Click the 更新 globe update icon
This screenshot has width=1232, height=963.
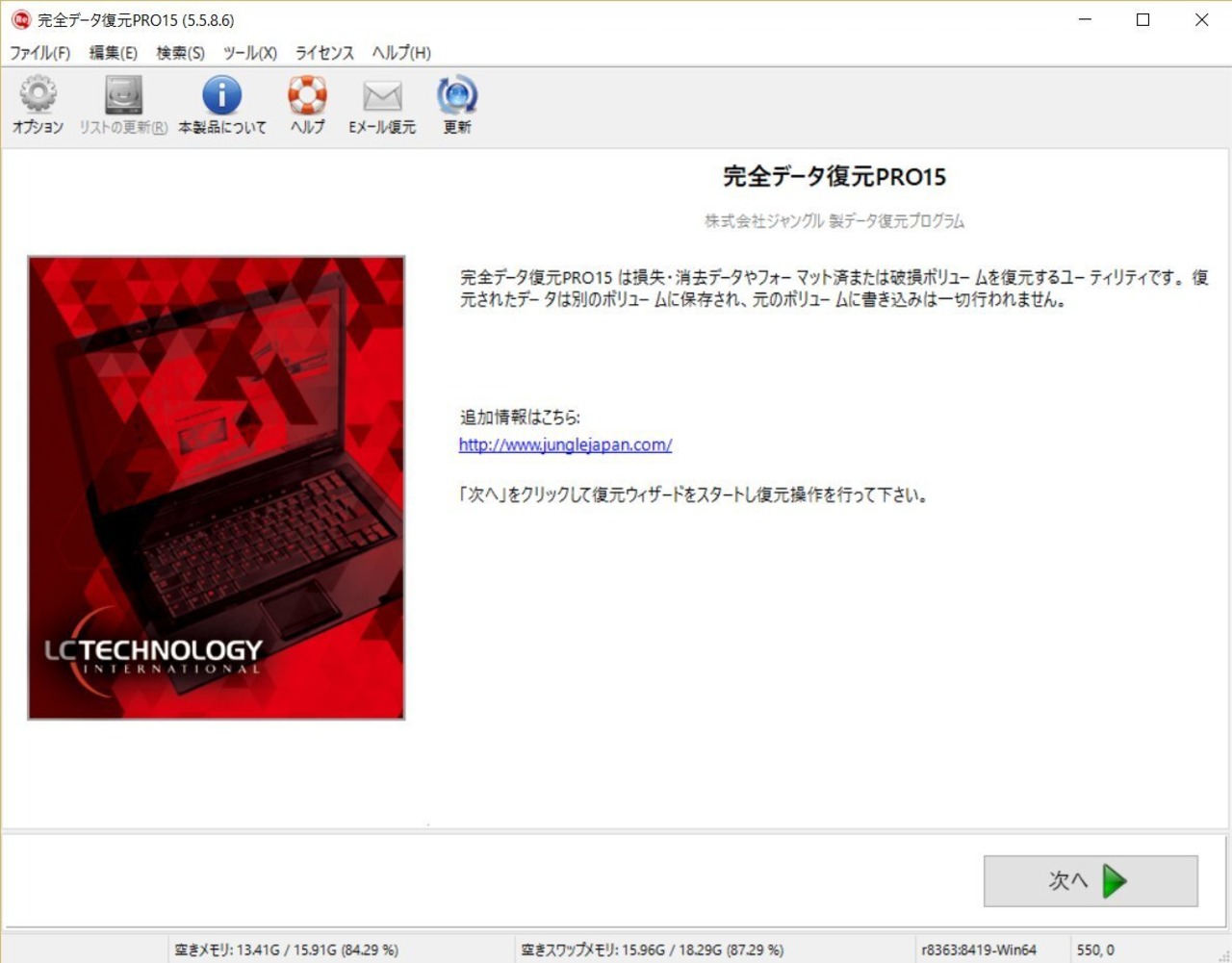[457, 95]
